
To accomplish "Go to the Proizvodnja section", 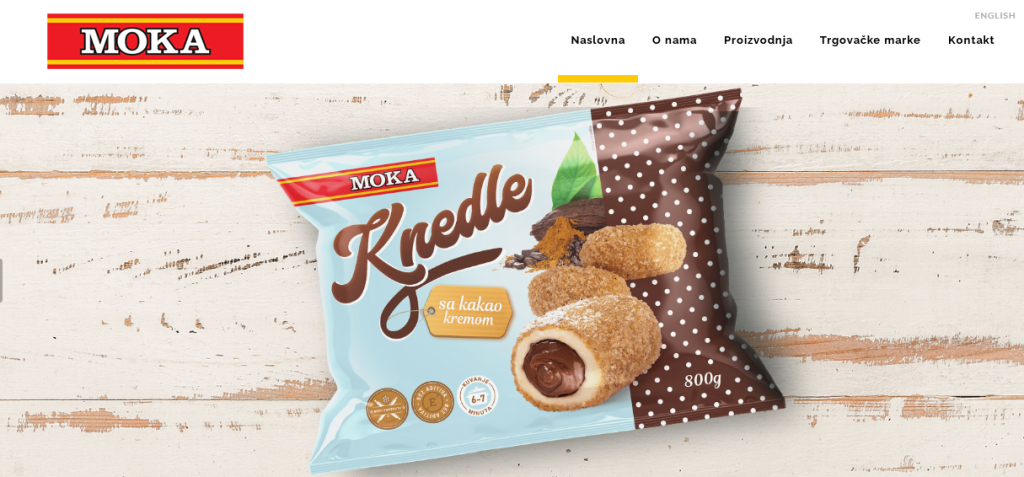I will [758, 40].
